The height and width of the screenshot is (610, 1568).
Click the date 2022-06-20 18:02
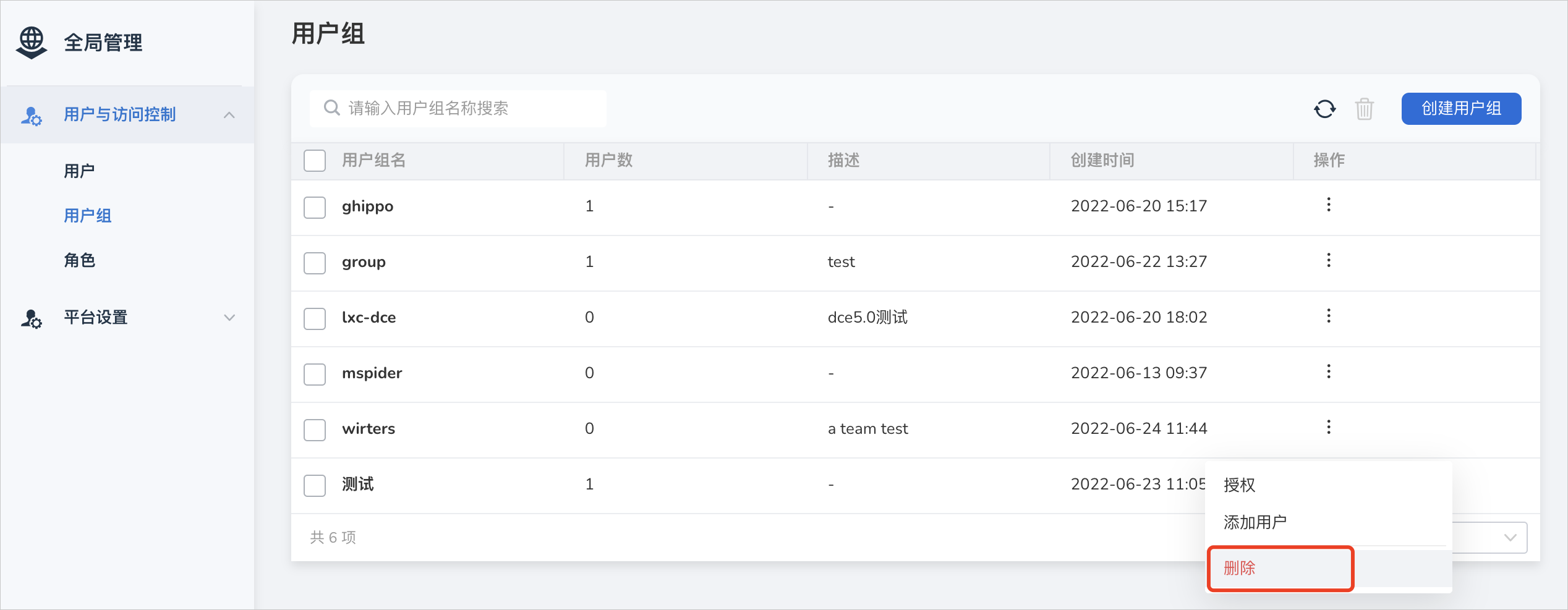click(x=1139, y=317)
